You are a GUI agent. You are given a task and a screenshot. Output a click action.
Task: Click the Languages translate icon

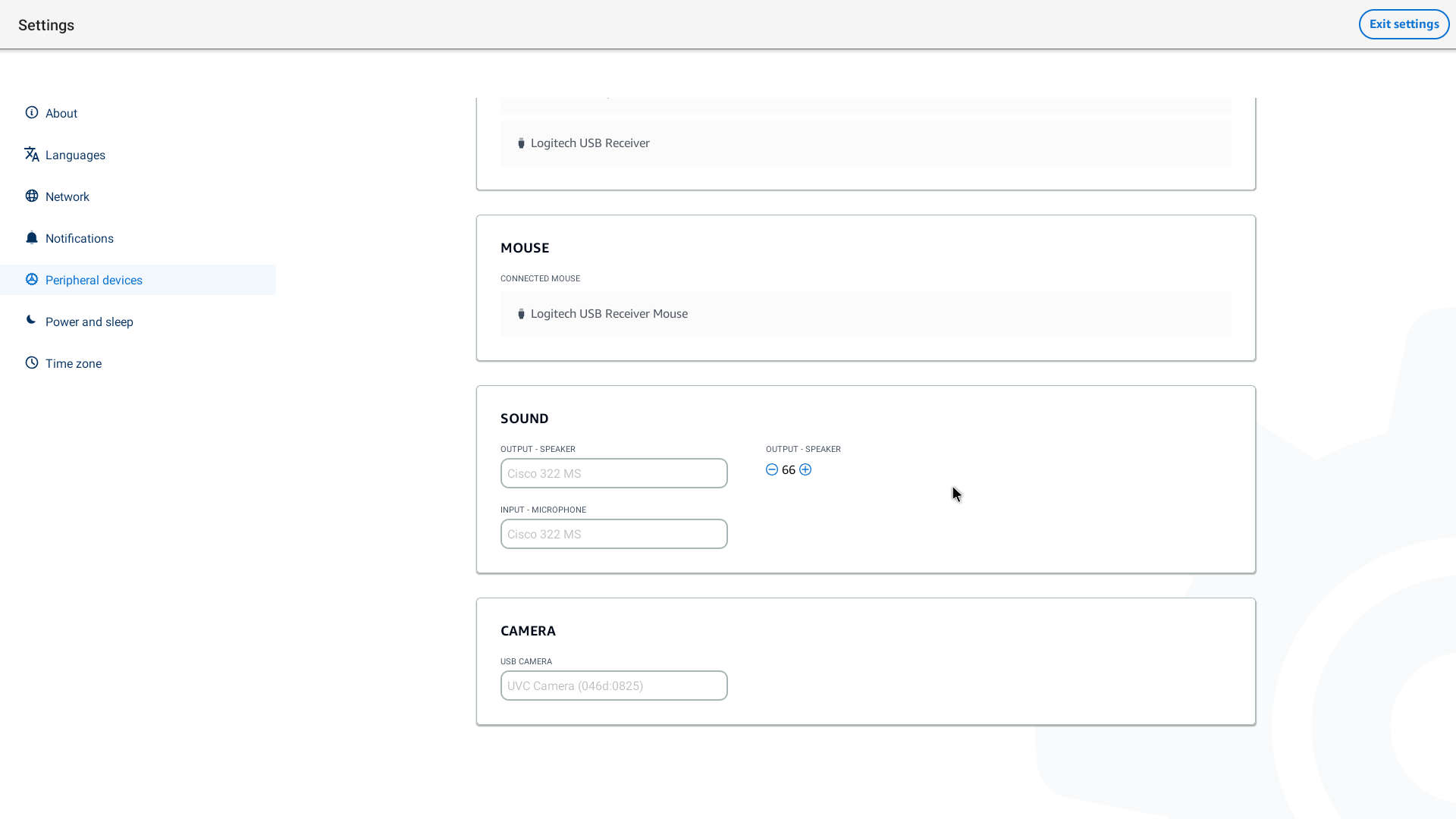32,155
